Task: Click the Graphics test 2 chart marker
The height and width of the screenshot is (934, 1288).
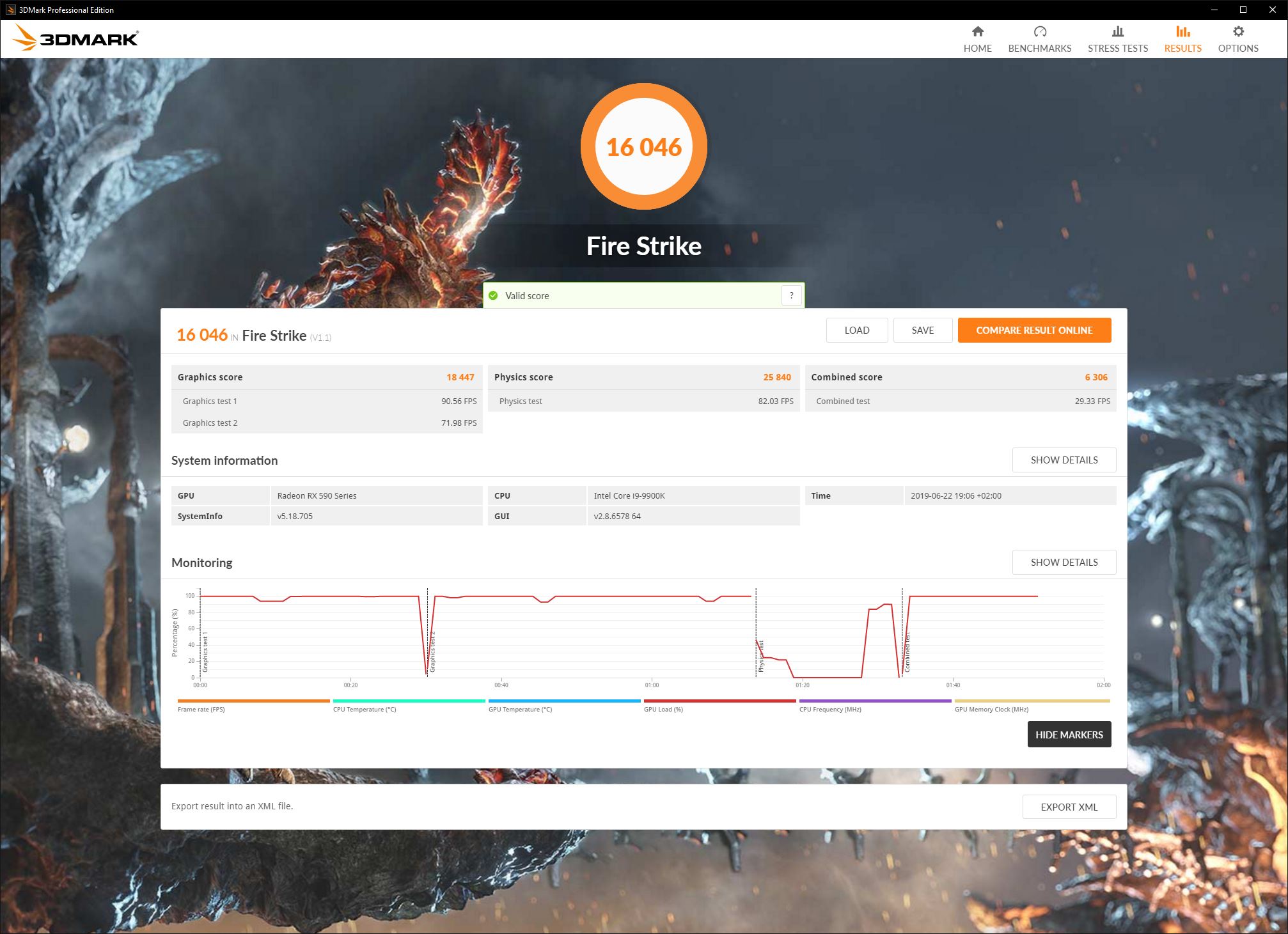Action: [432, 652]
